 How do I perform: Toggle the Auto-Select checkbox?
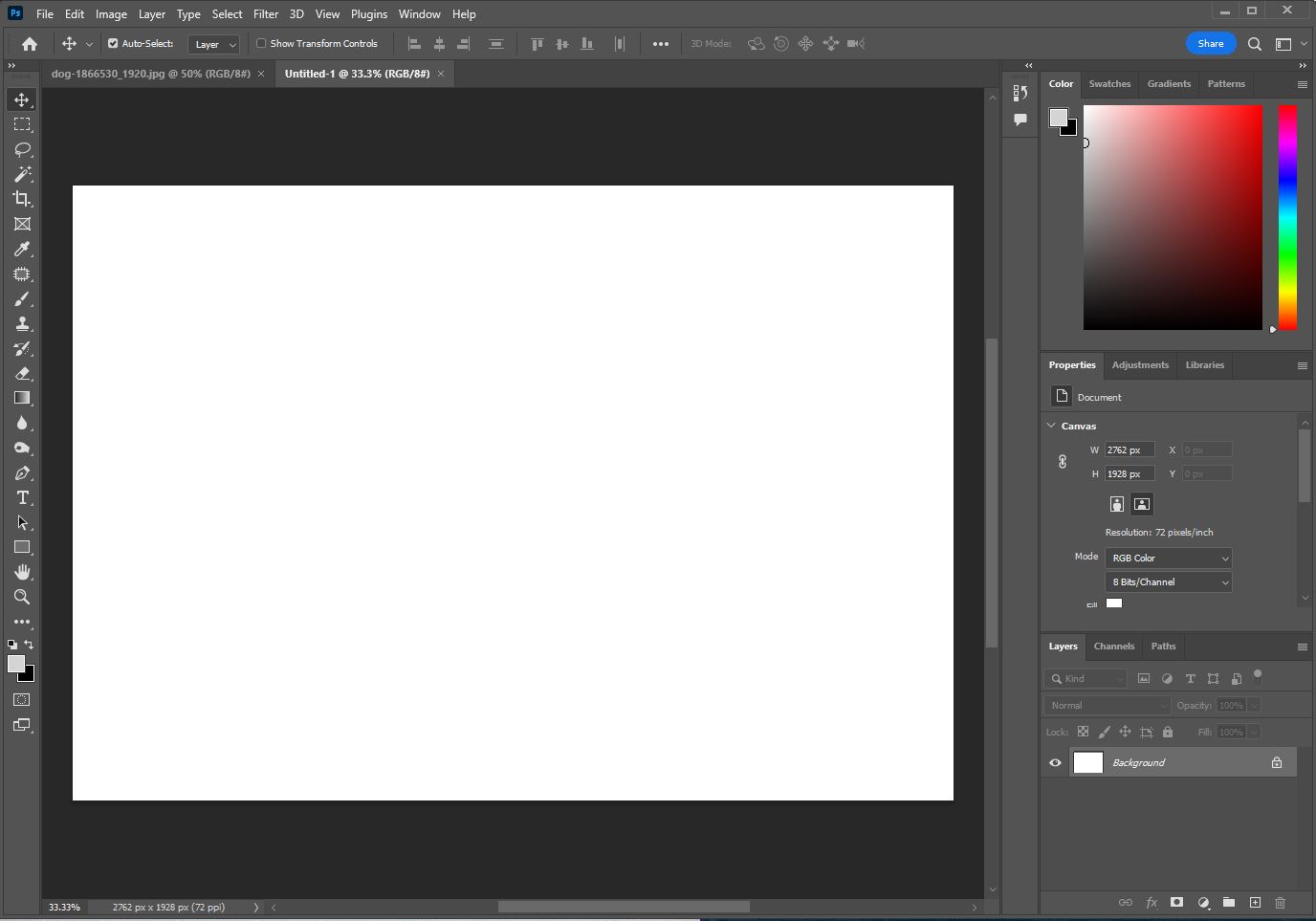tap(113, 44)
